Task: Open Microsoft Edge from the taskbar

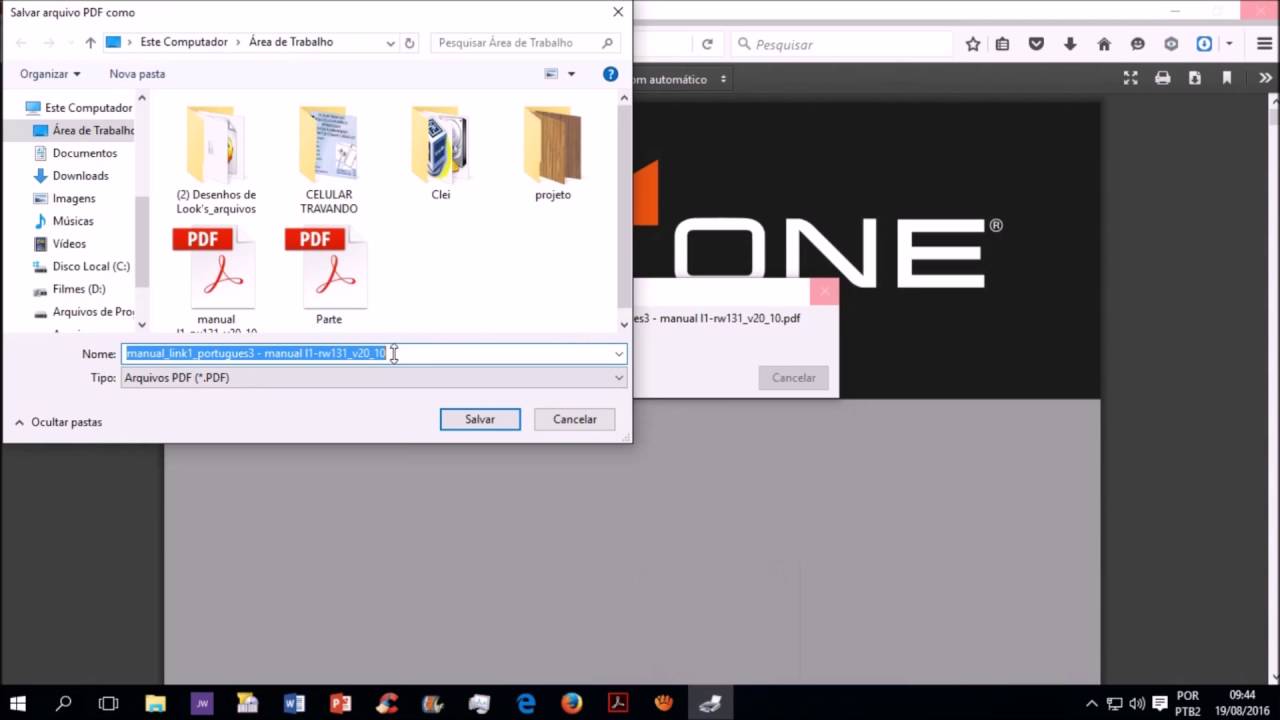Action: (x=526, y=703)
